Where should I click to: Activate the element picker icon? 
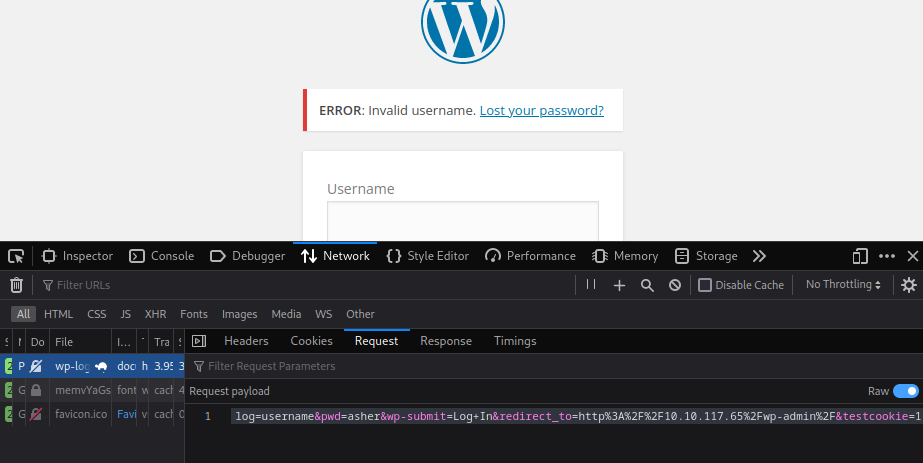pos(16,256)
